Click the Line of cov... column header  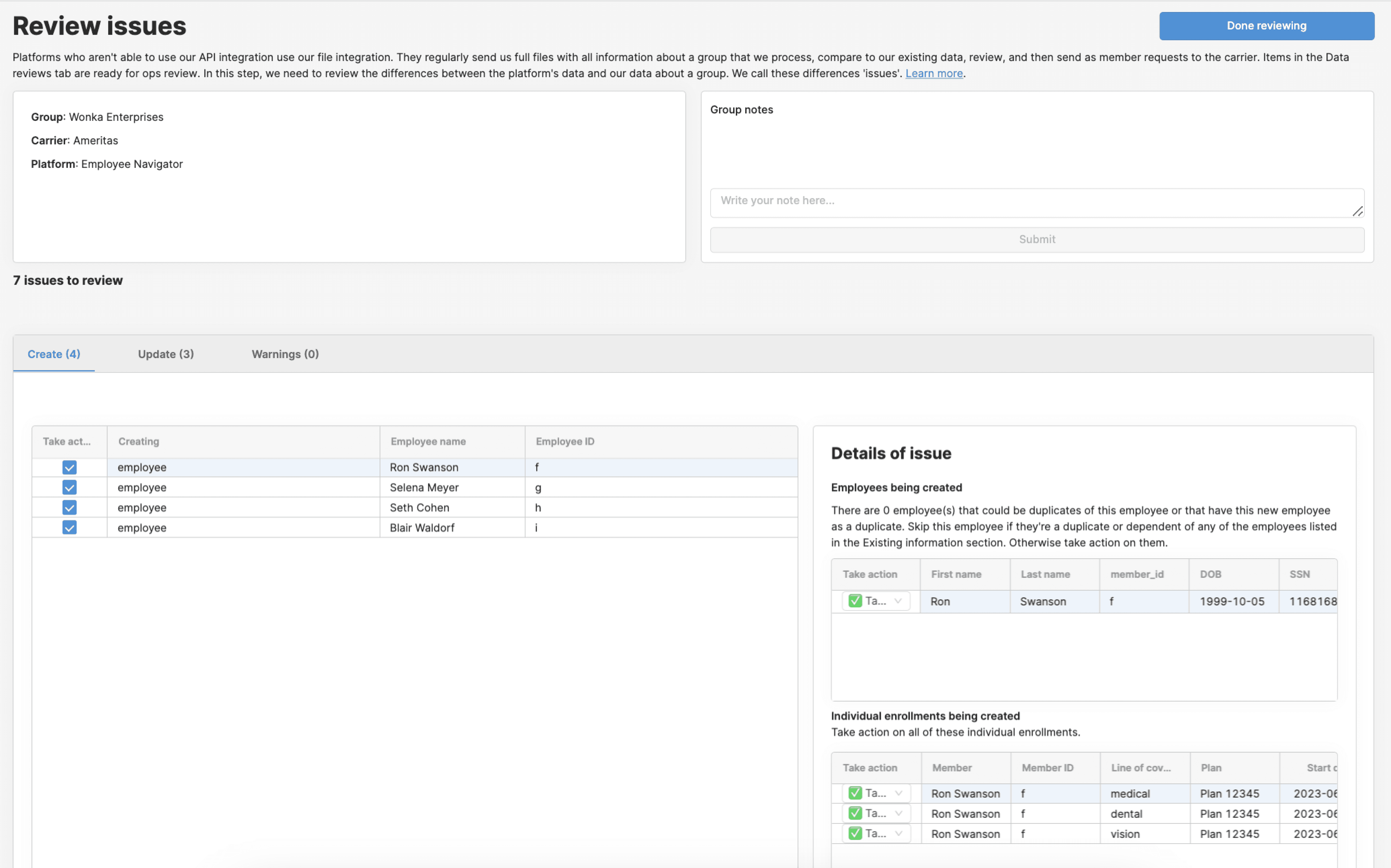pos(1145,768)
